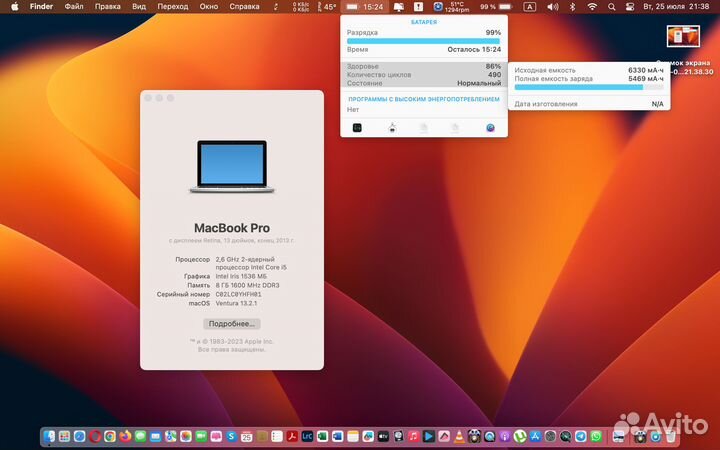Open Firefox from the Dock
The height and width of the screenshot is (450, 720).
click(x=125, y=436)
